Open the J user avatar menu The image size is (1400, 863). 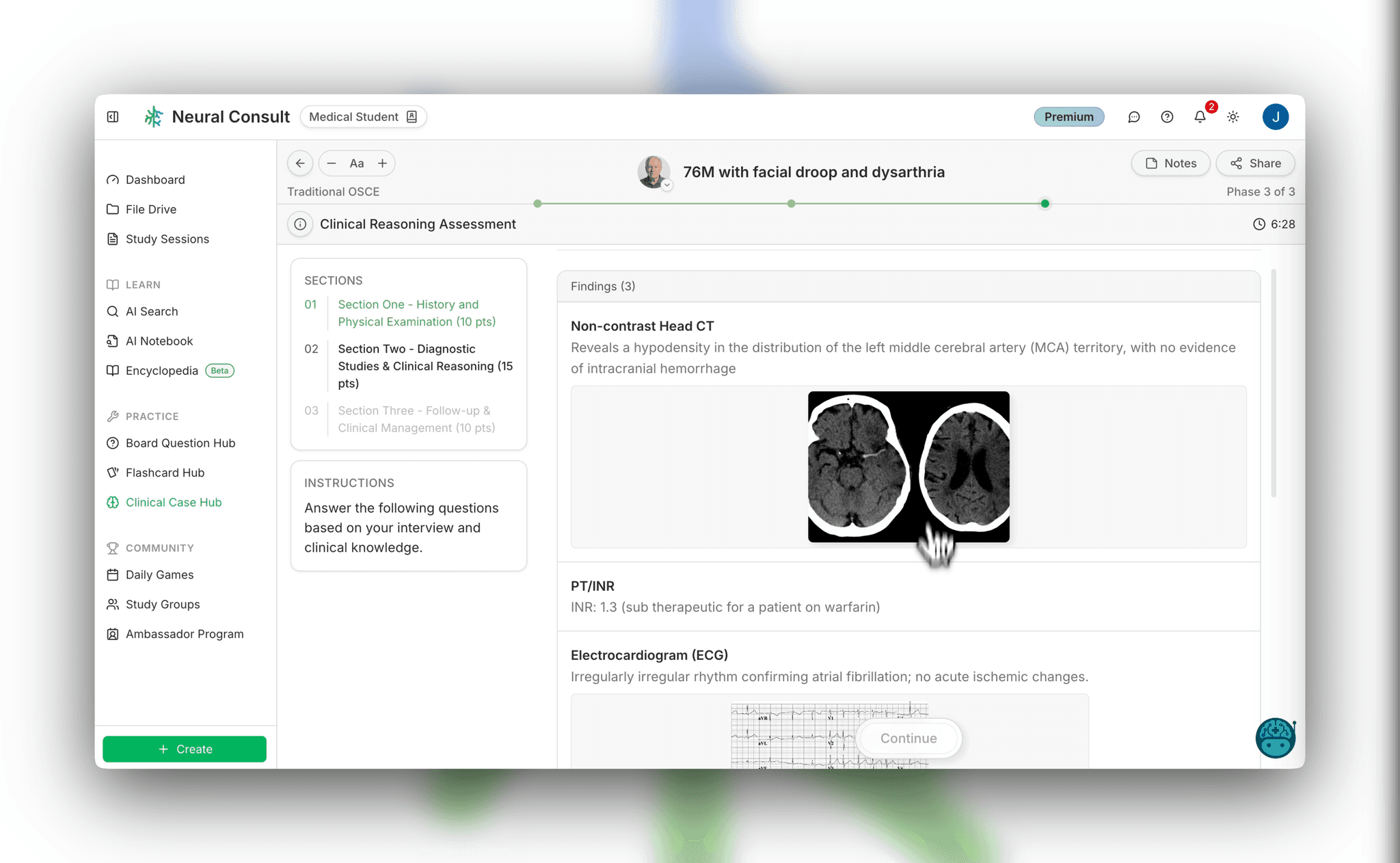[1275, 117]
